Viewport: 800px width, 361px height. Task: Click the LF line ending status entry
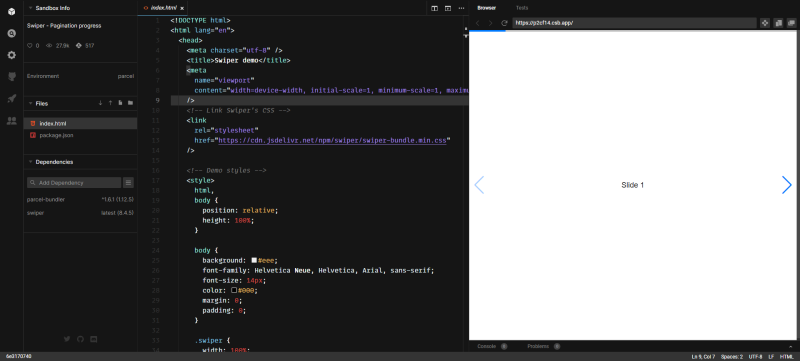coord(771,356)
